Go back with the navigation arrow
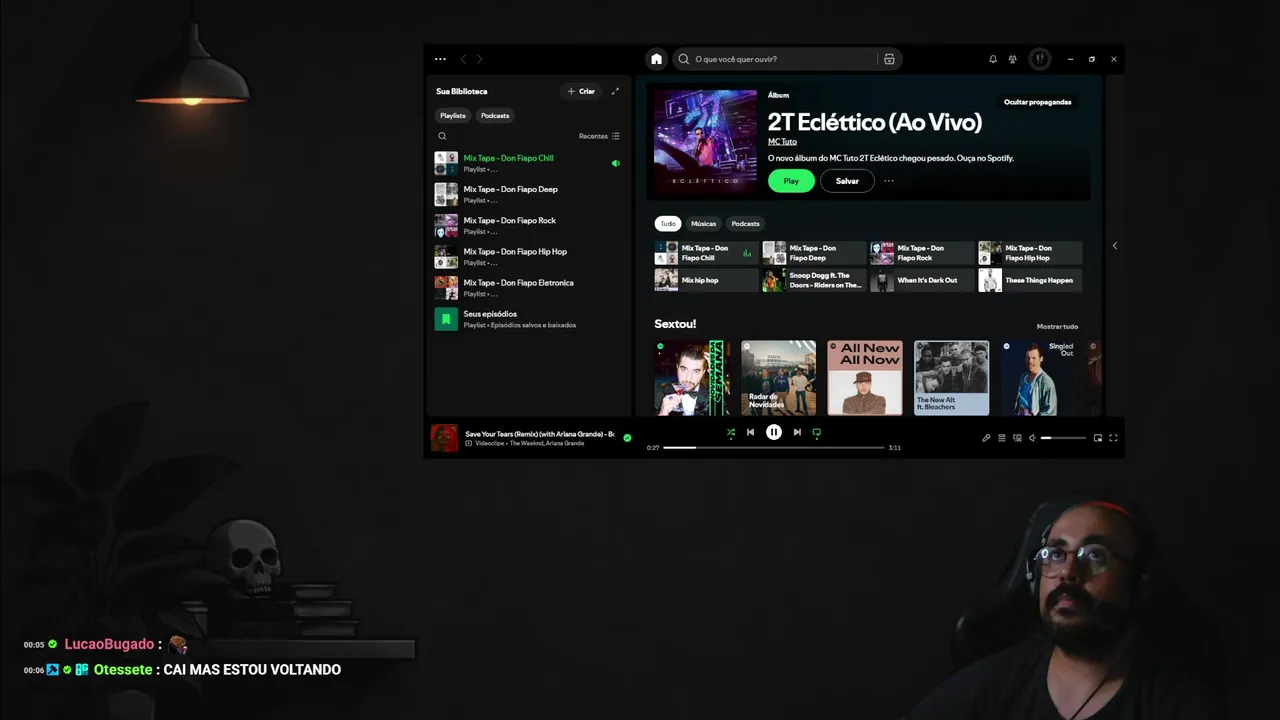1280x720 pixels. click(463, 59)
